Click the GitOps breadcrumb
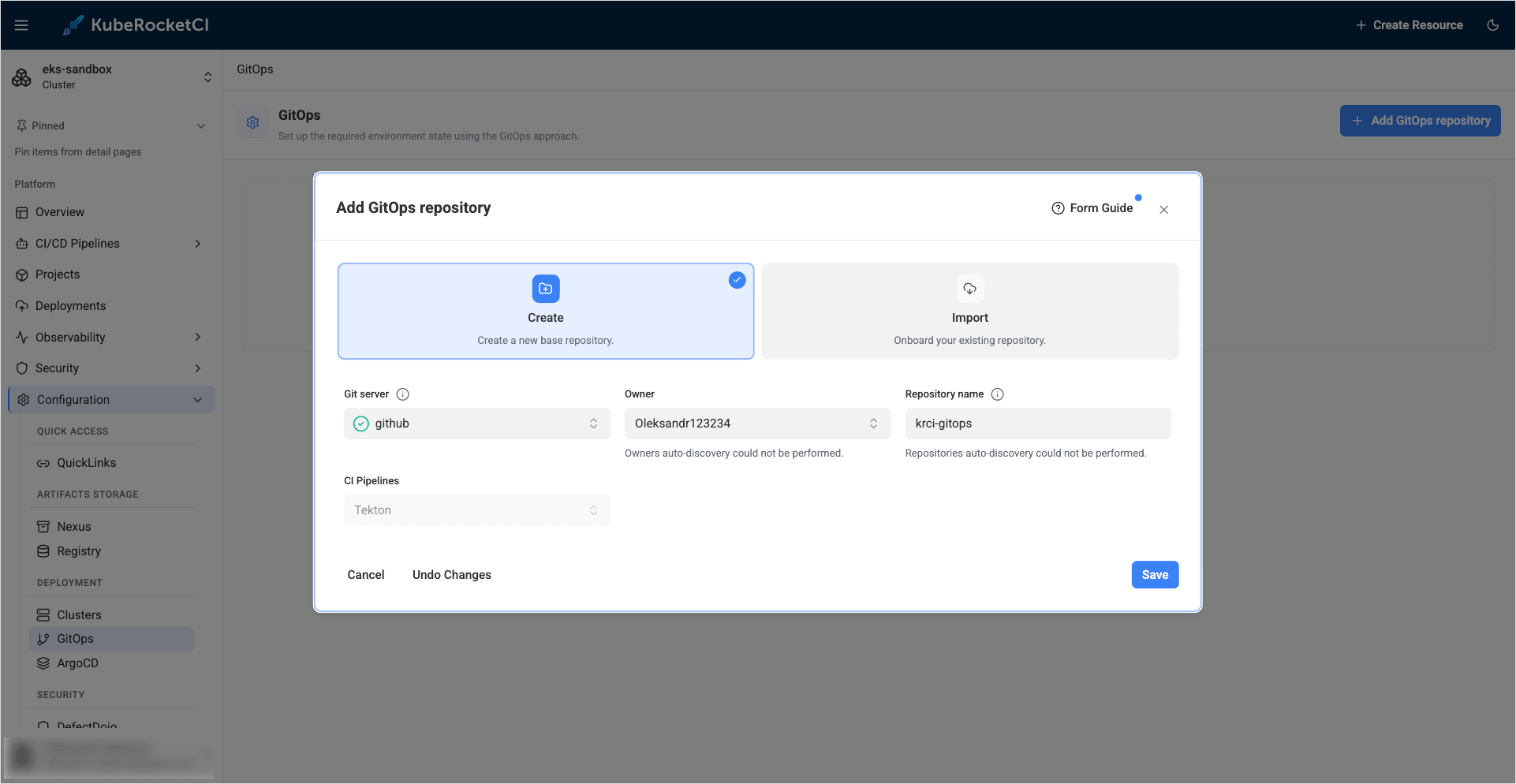1516x784 pixels. pyautogui.click(x=255, y=69)
